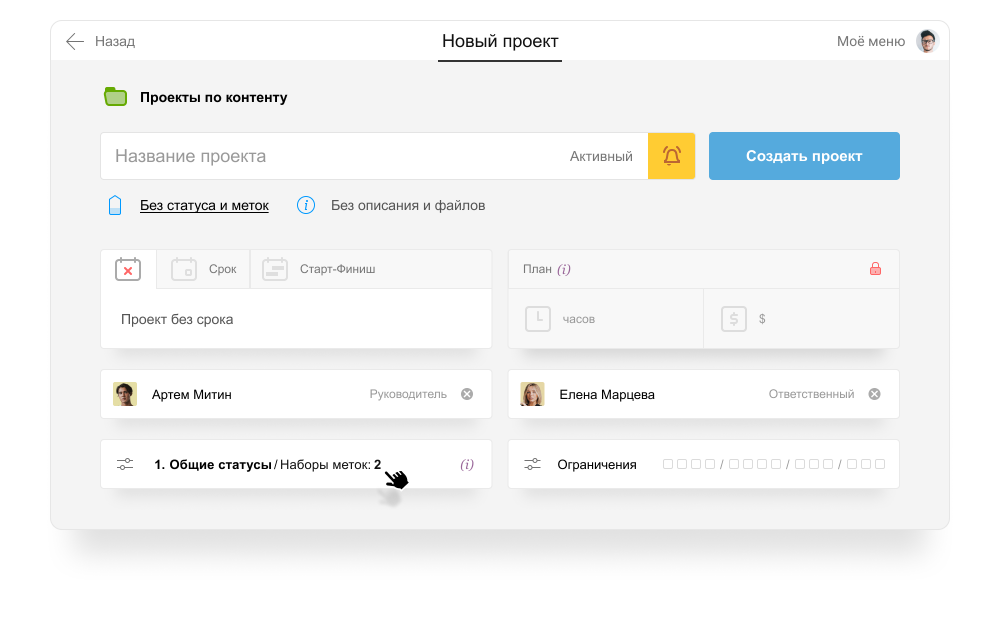Remove Артем Митин as Руководитель
Viewport: 1000px width, 620px height.
tap(467, 394)
